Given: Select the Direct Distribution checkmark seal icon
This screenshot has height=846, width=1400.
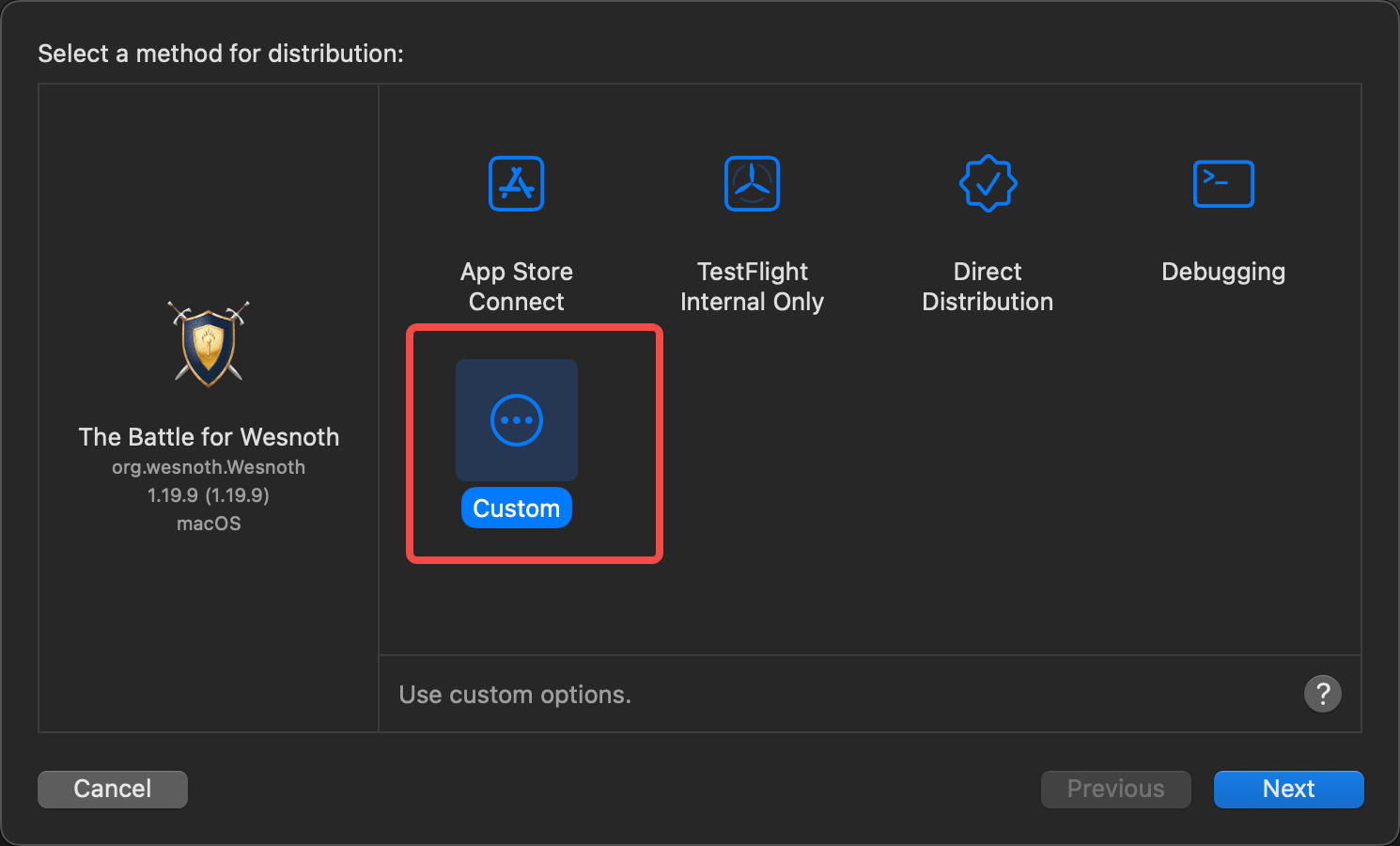Looking at the screenshot, I should (988, 183).
